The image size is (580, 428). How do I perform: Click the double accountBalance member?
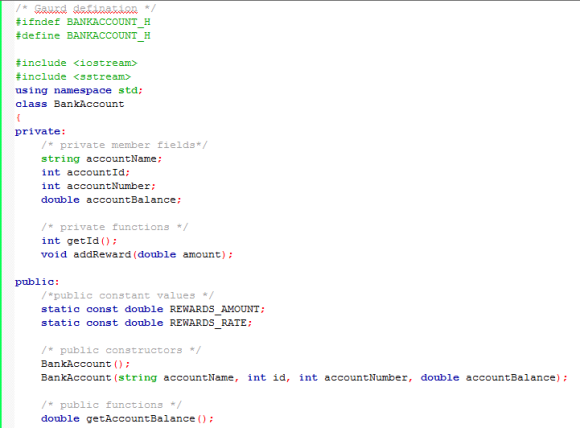click(x=111, y=200)
